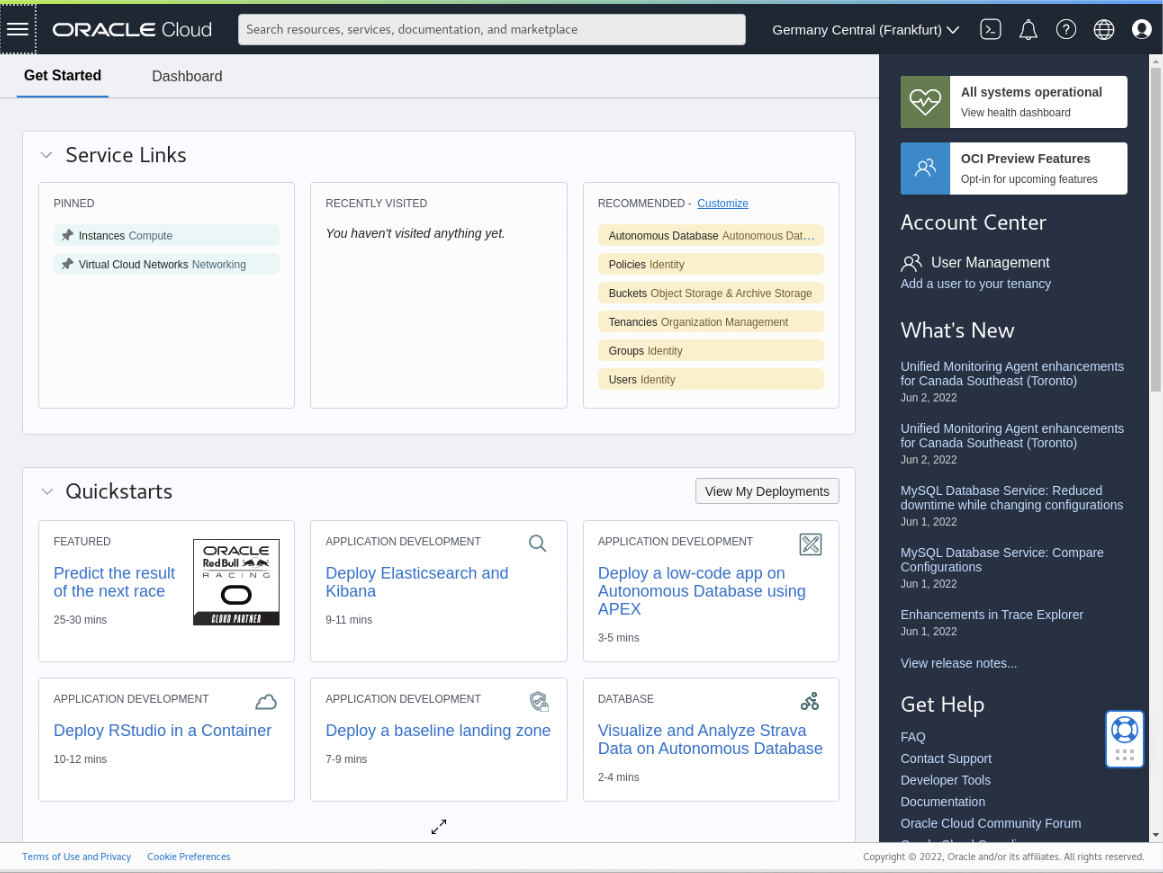Viewport: 1163px width, 873px height.
Task: Click the pin icon next to Virtual Cloud Networks
Action: pyautogui.click(x=67, y=264)
